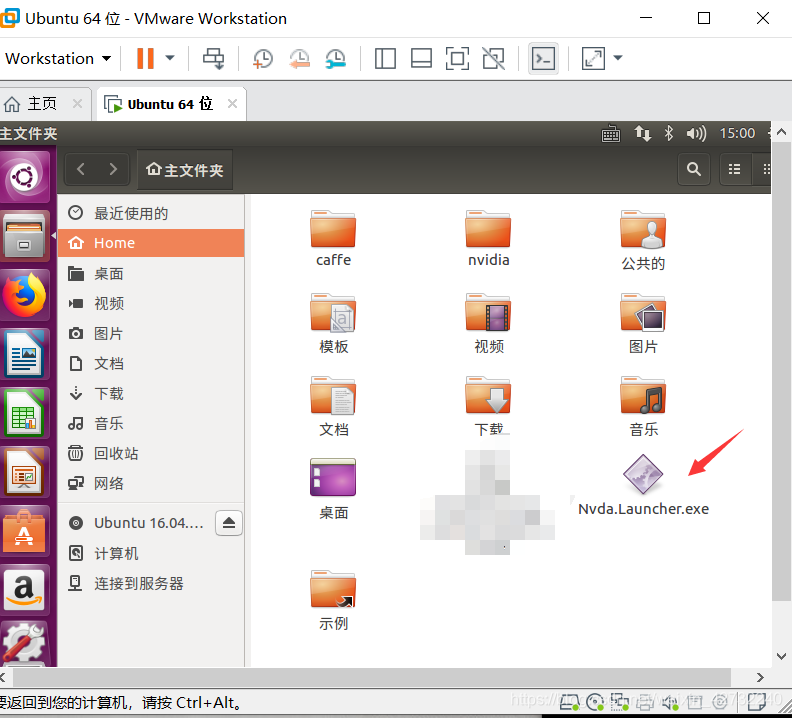Open LibreOffice Writer
The width and height of the screenshot is (792, 718).
(x=24, y=354)
